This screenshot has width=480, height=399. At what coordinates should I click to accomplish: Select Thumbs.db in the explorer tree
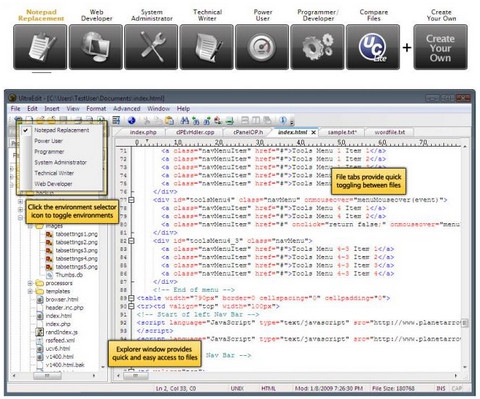click(69, 275)
